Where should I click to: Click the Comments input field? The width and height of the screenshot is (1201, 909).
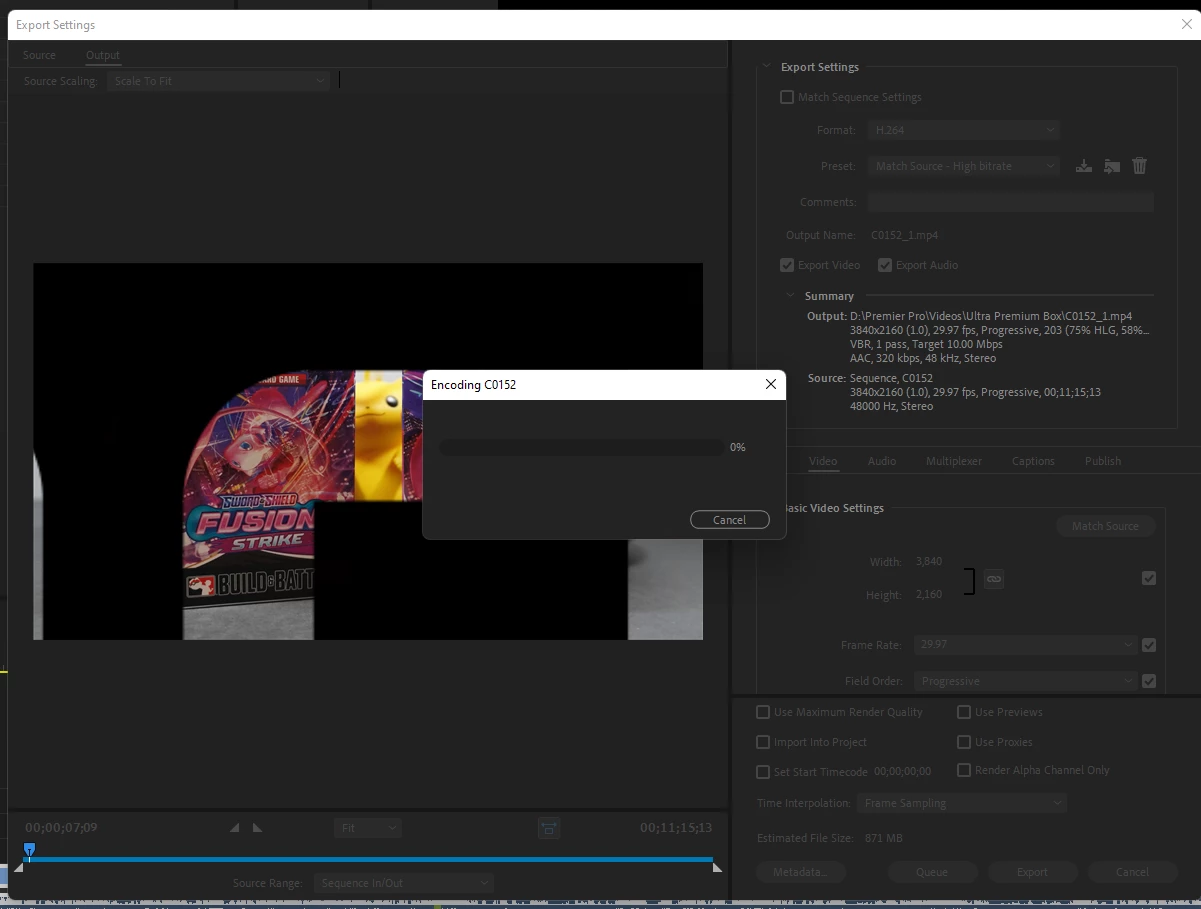[1010, 202]
